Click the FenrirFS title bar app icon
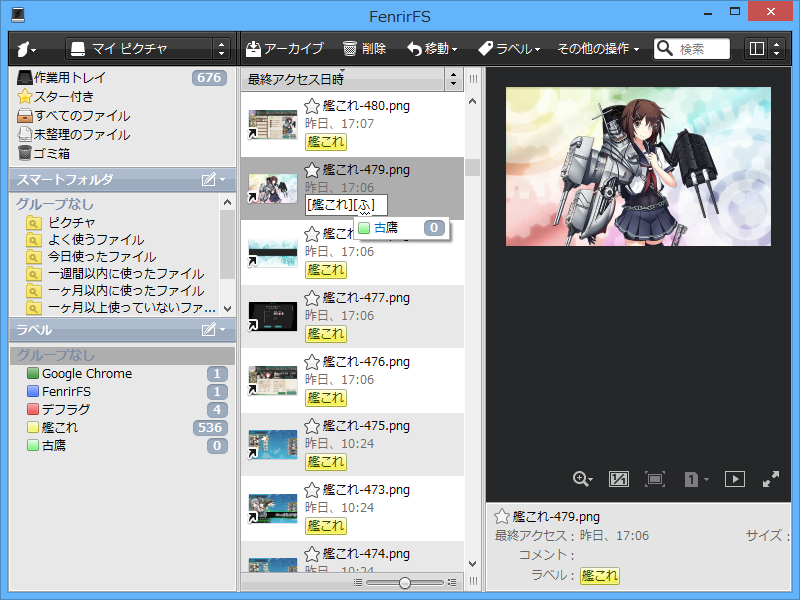Image resolution: width=800 pixels, height=600 pixels. click(18, 15)
